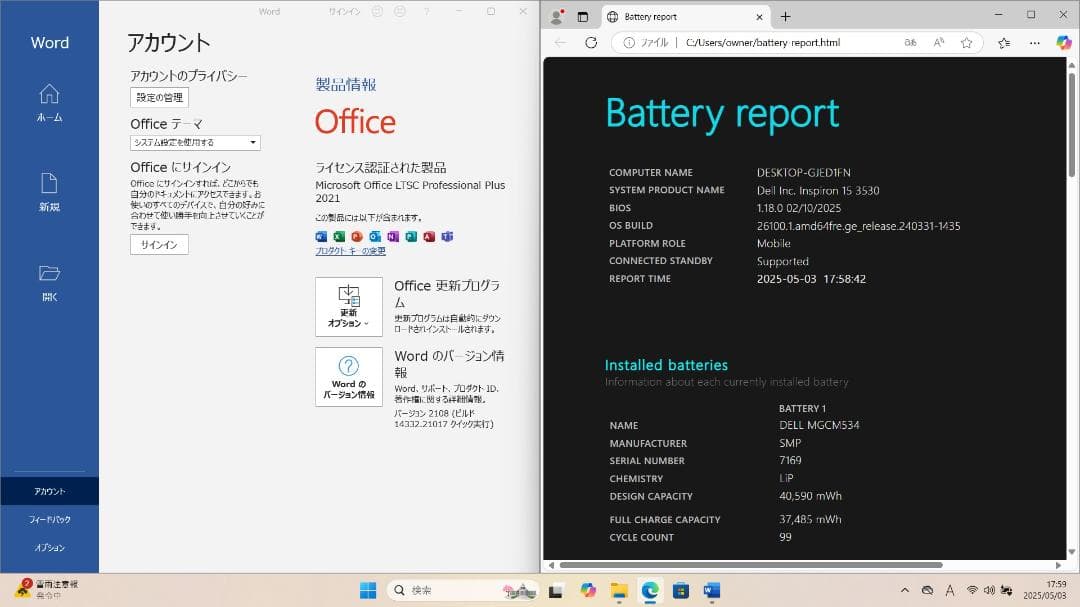The height and width of the screenshot is (607, 1080).
Task: Click the Outlook icon in the included products row
Action: (376, 237)
